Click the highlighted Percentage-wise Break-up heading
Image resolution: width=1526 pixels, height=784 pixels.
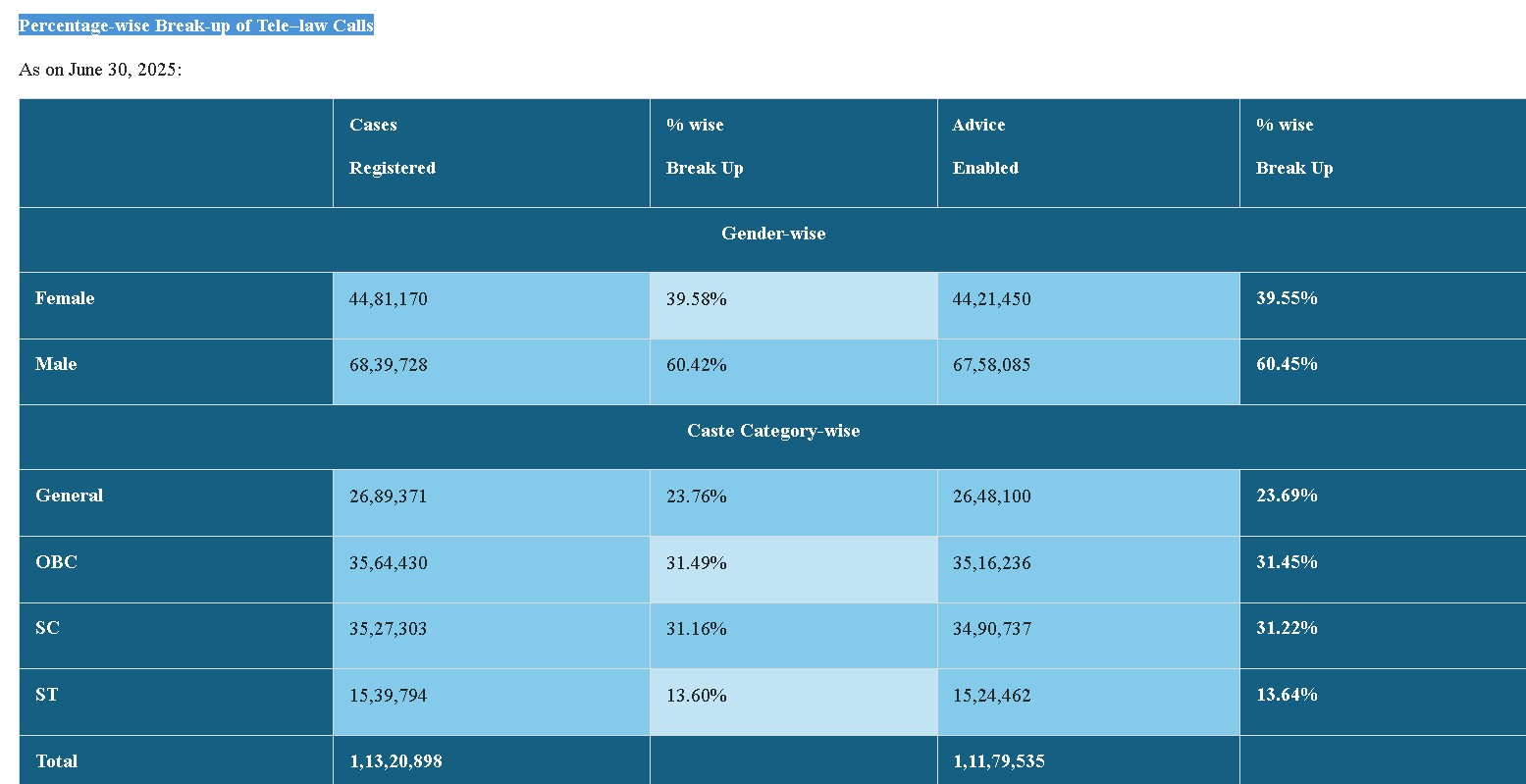196,26
